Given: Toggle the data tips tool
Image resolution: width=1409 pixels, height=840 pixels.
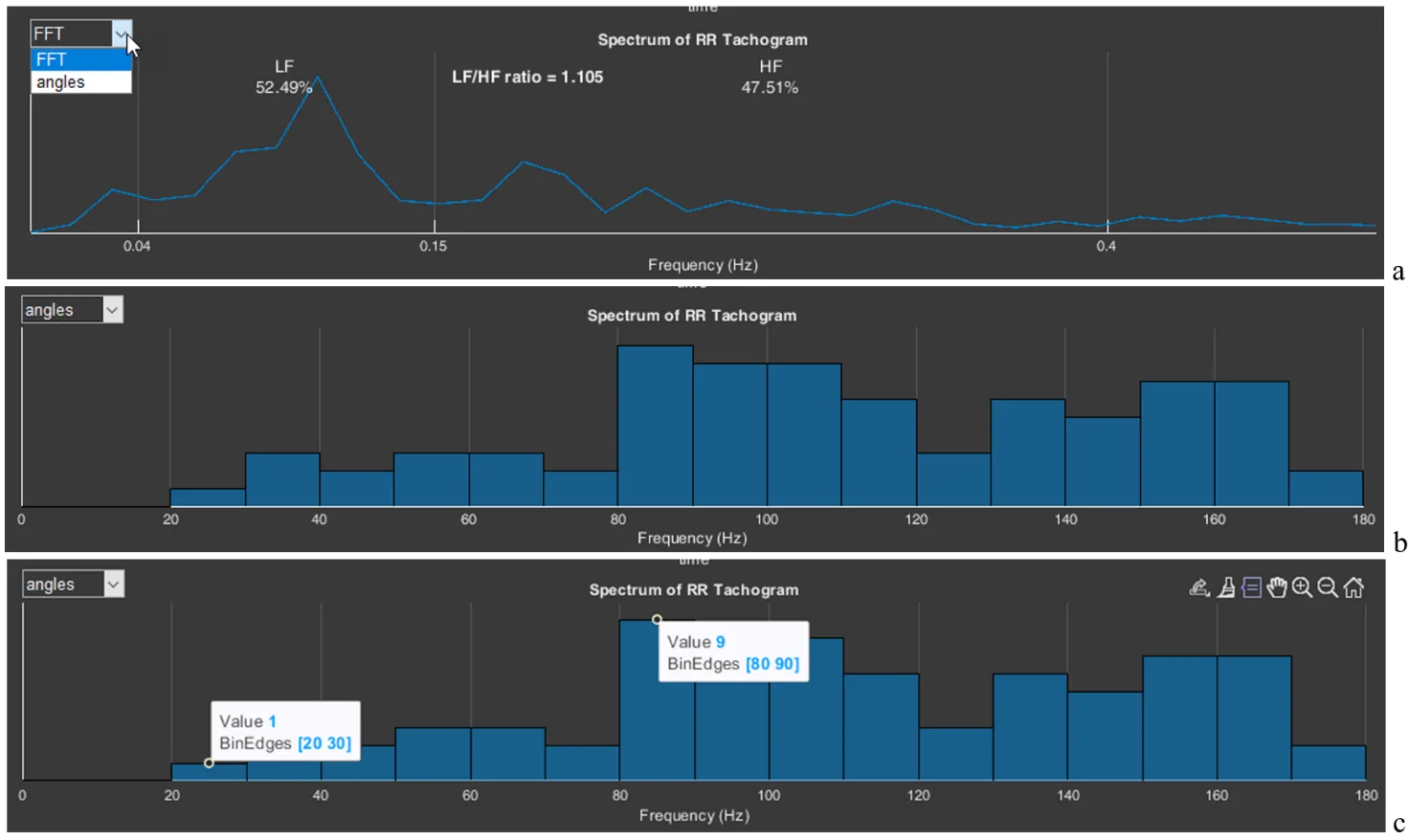Looking at the screenshot, I should pyautogui.click(x=1251, y=587).
